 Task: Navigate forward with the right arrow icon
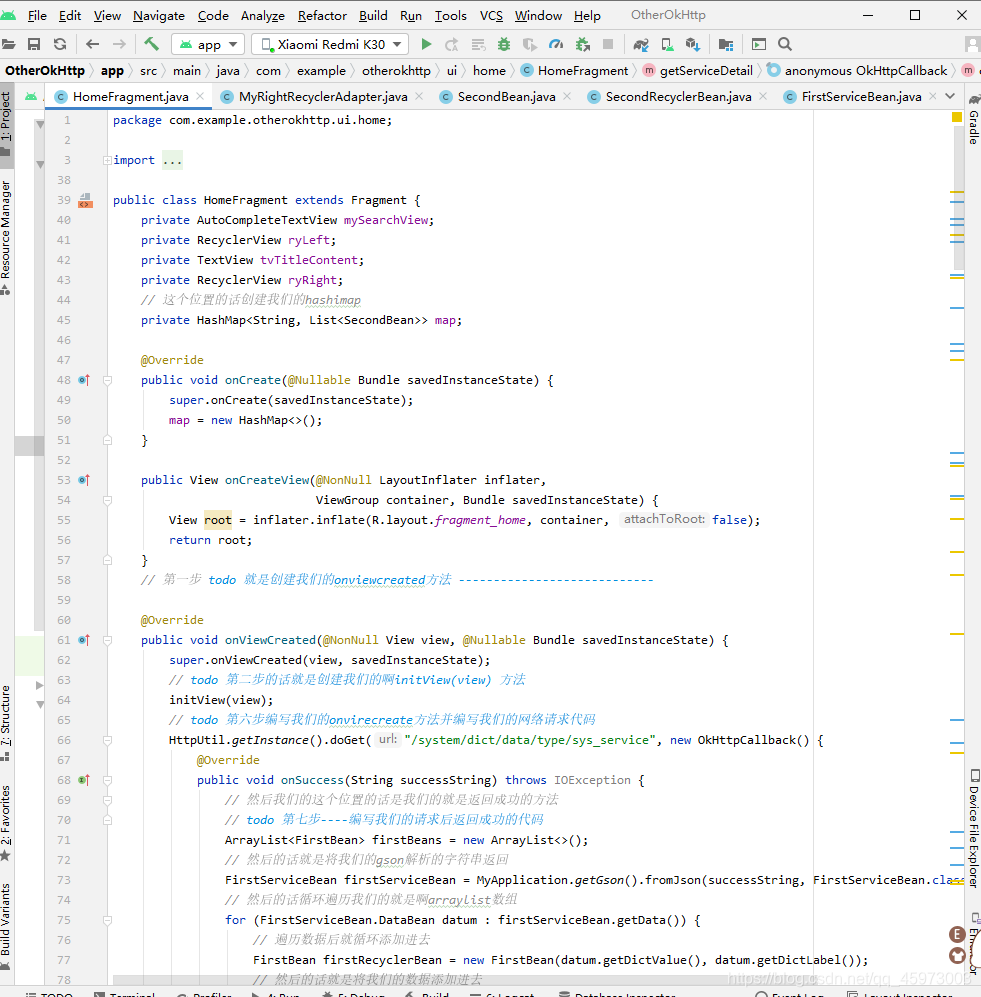pos(119,45)
